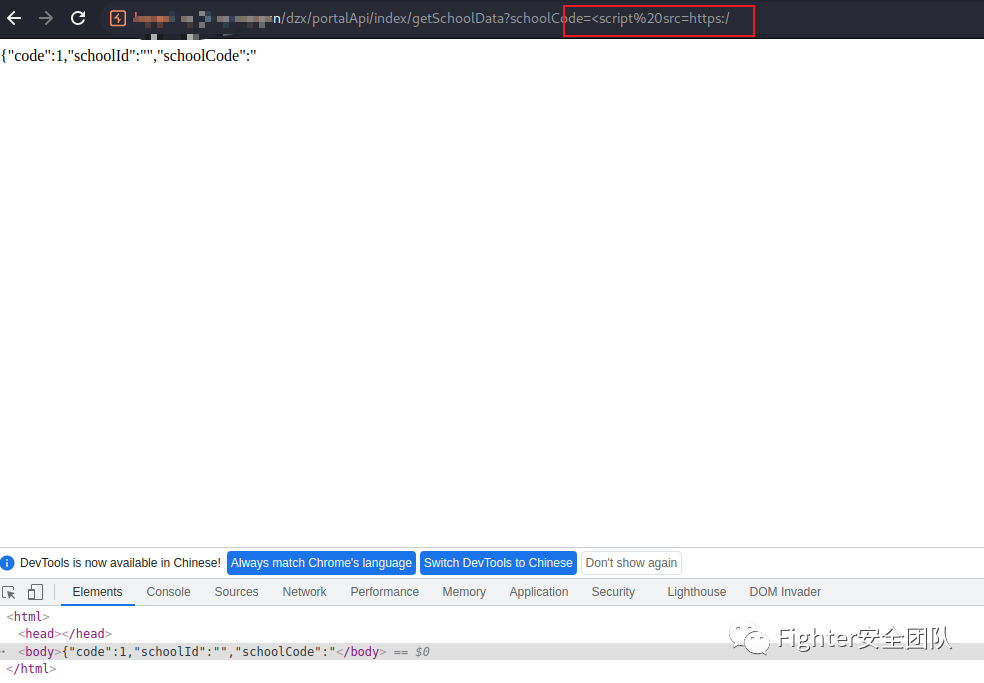
Task: Switch to the Console tab
Action: point(168,592)
